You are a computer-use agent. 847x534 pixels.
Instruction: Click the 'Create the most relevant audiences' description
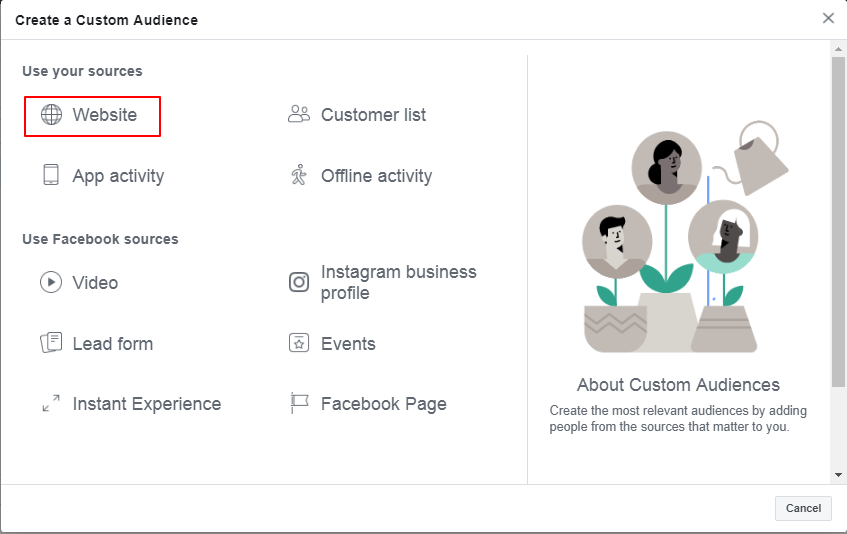point(678,418)
